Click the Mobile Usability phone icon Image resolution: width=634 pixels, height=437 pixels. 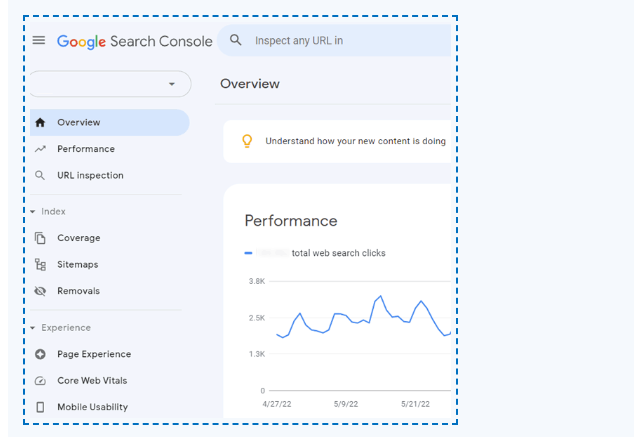[40, 407]
